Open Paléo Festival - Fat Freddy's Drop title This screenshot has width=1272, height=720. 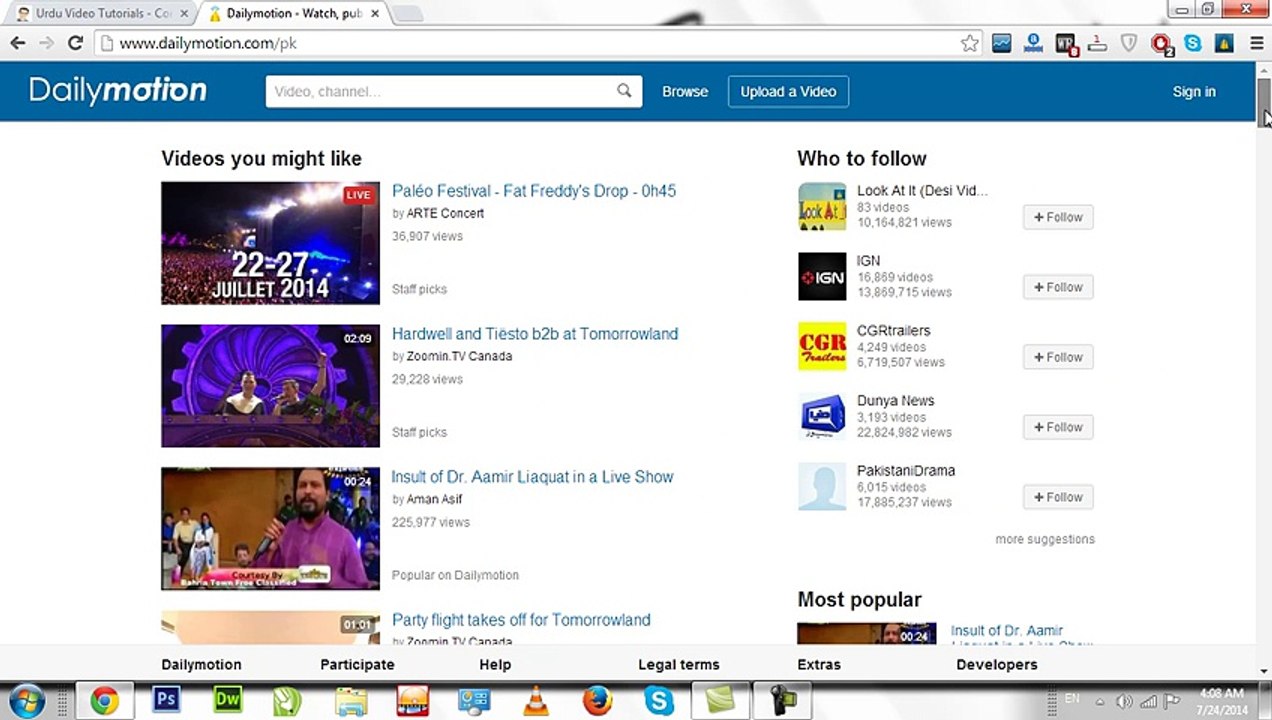pos(534,191)
